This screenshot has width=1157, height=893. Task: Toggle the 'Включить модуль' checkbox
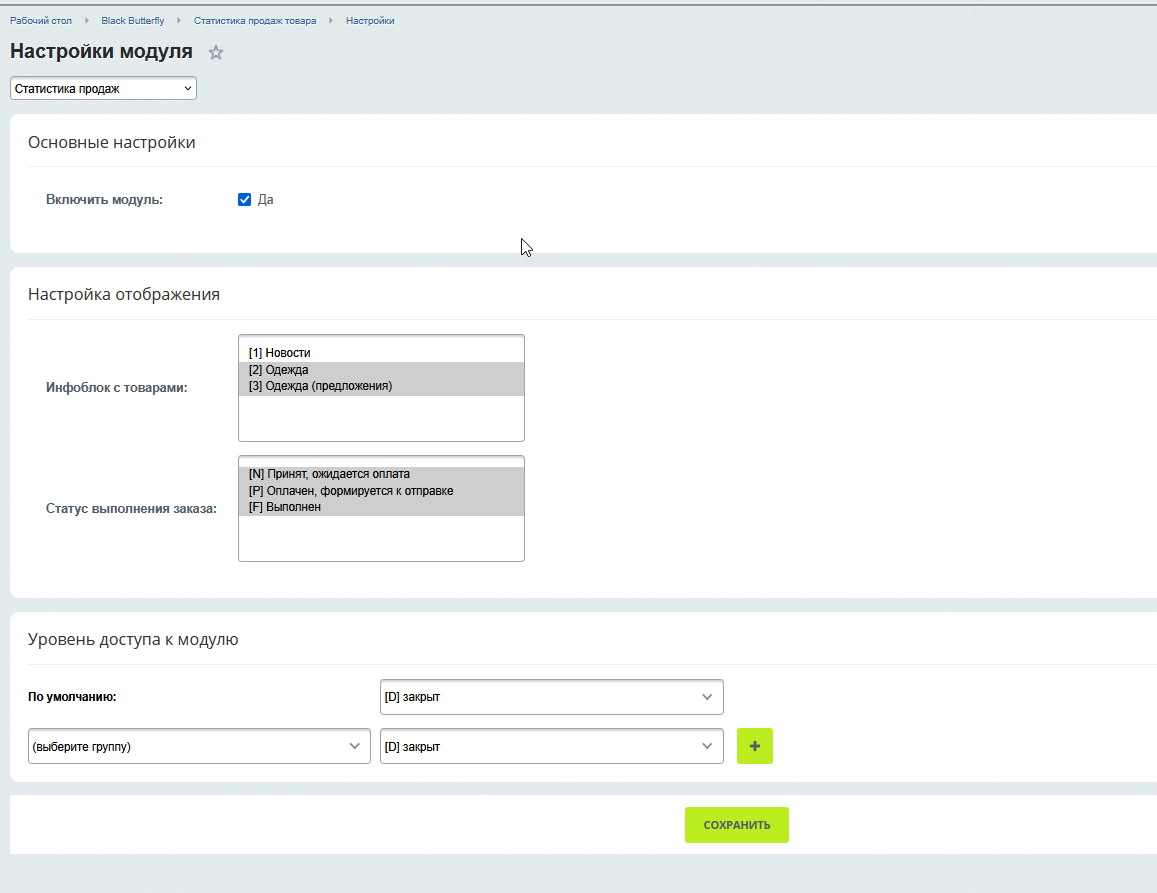coord(244,199)
